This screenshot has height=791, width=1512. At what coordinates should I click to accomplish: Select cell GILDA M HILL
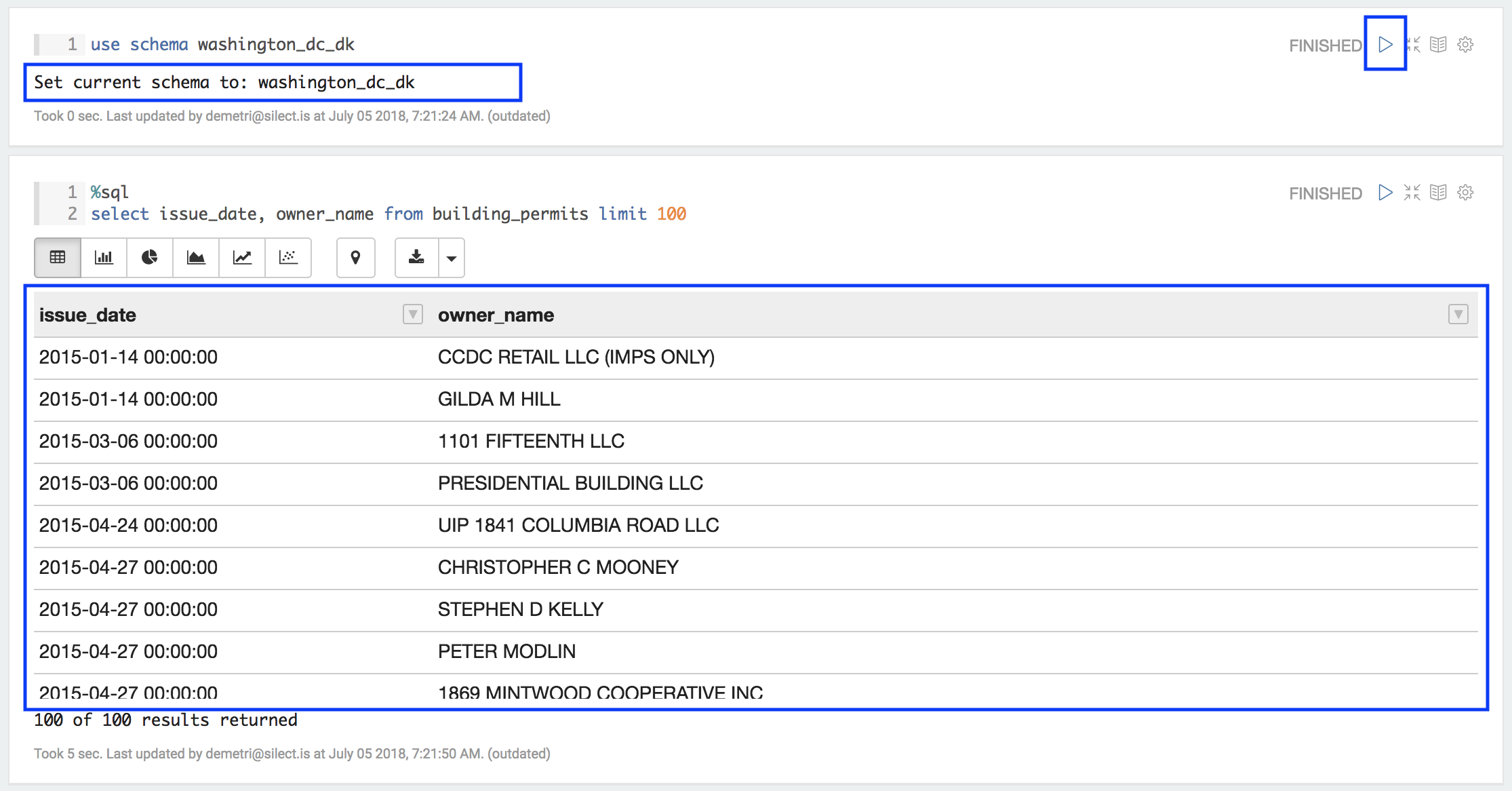[955, 400]
